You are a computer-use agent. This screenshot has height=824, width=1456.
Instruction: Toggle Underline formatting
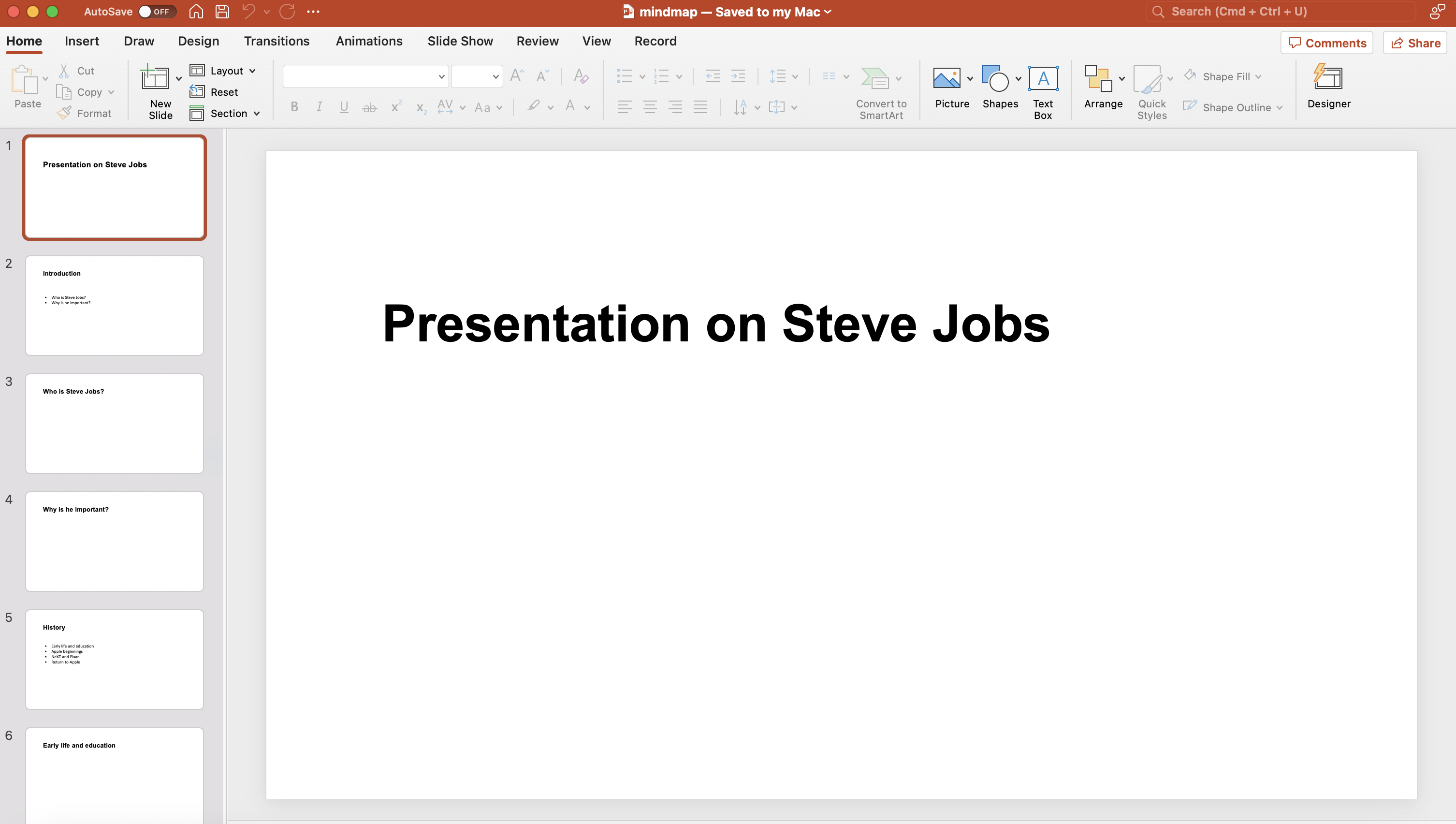[x=344, y=107]
